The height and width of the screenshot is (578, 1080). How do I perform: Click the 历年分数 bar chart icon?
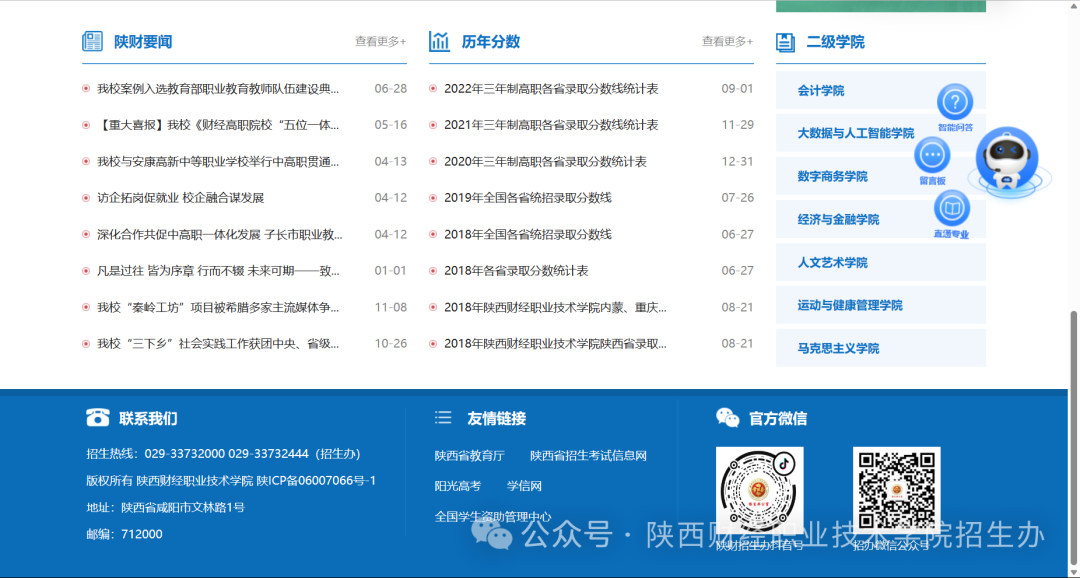[x=439, y=41]
